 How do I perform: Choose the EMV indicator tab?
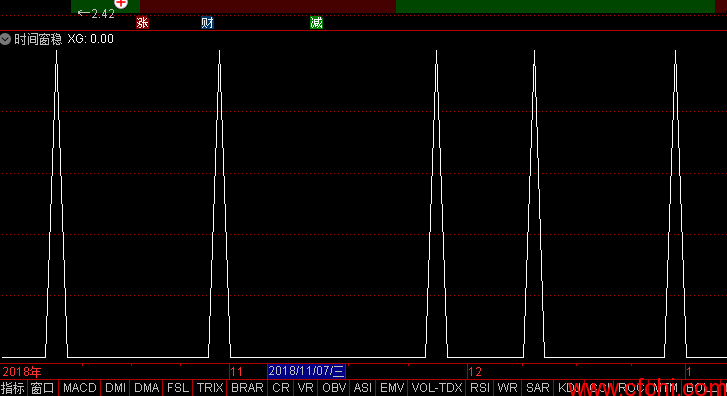[x=392, y=388]
